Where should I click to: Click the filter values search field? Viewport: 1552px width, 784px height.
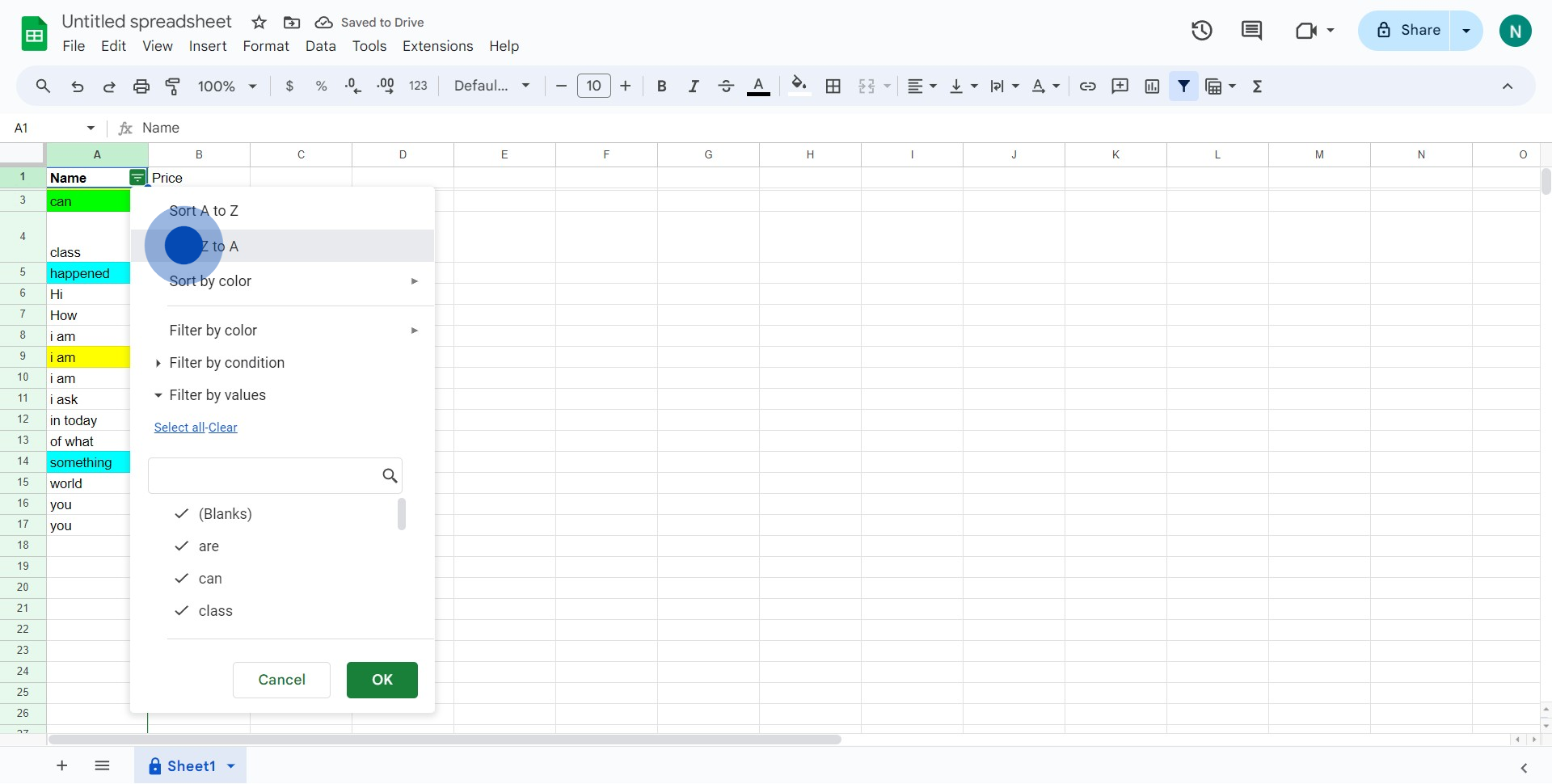pyautogui.click(x=264, y=476)
